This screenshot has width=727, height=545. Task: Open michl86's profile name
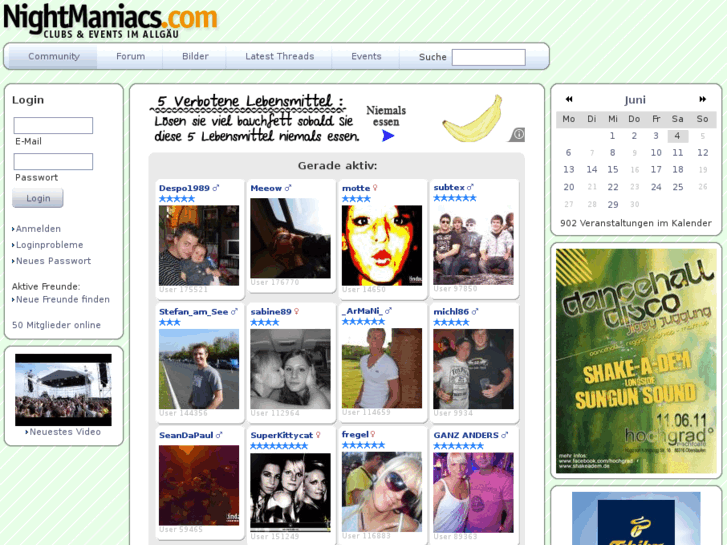(x=451, y=312)
